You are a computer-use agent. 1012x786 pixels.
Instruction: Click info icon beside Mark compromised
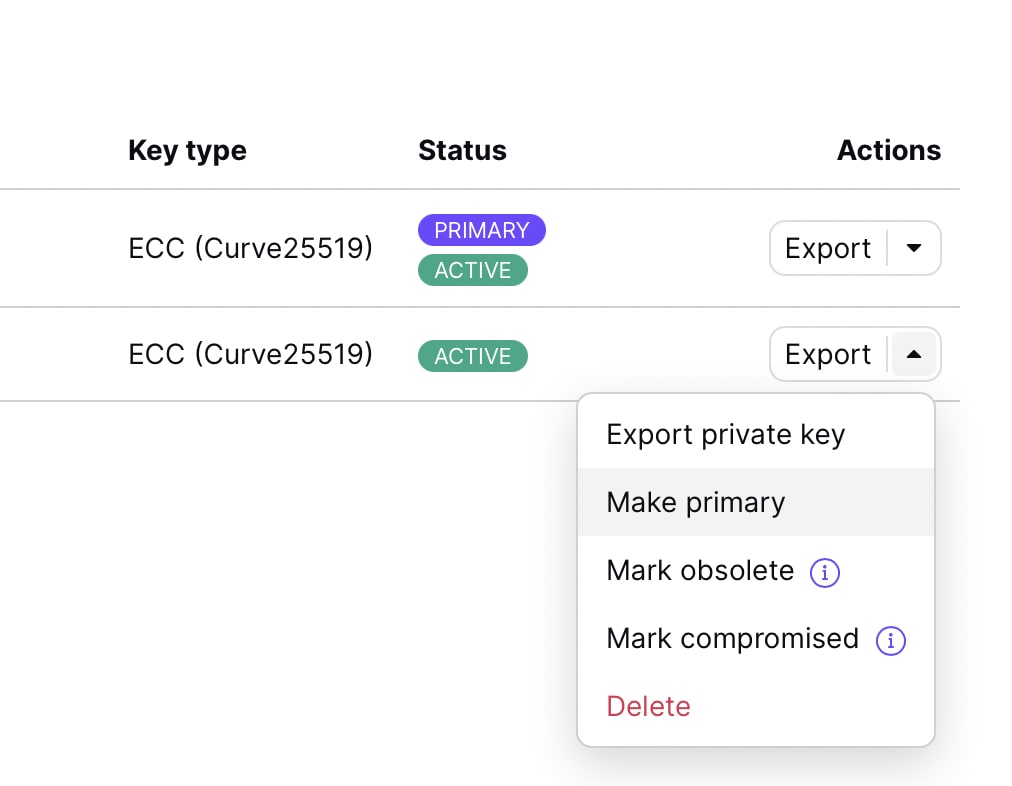[x=890, y=641]
